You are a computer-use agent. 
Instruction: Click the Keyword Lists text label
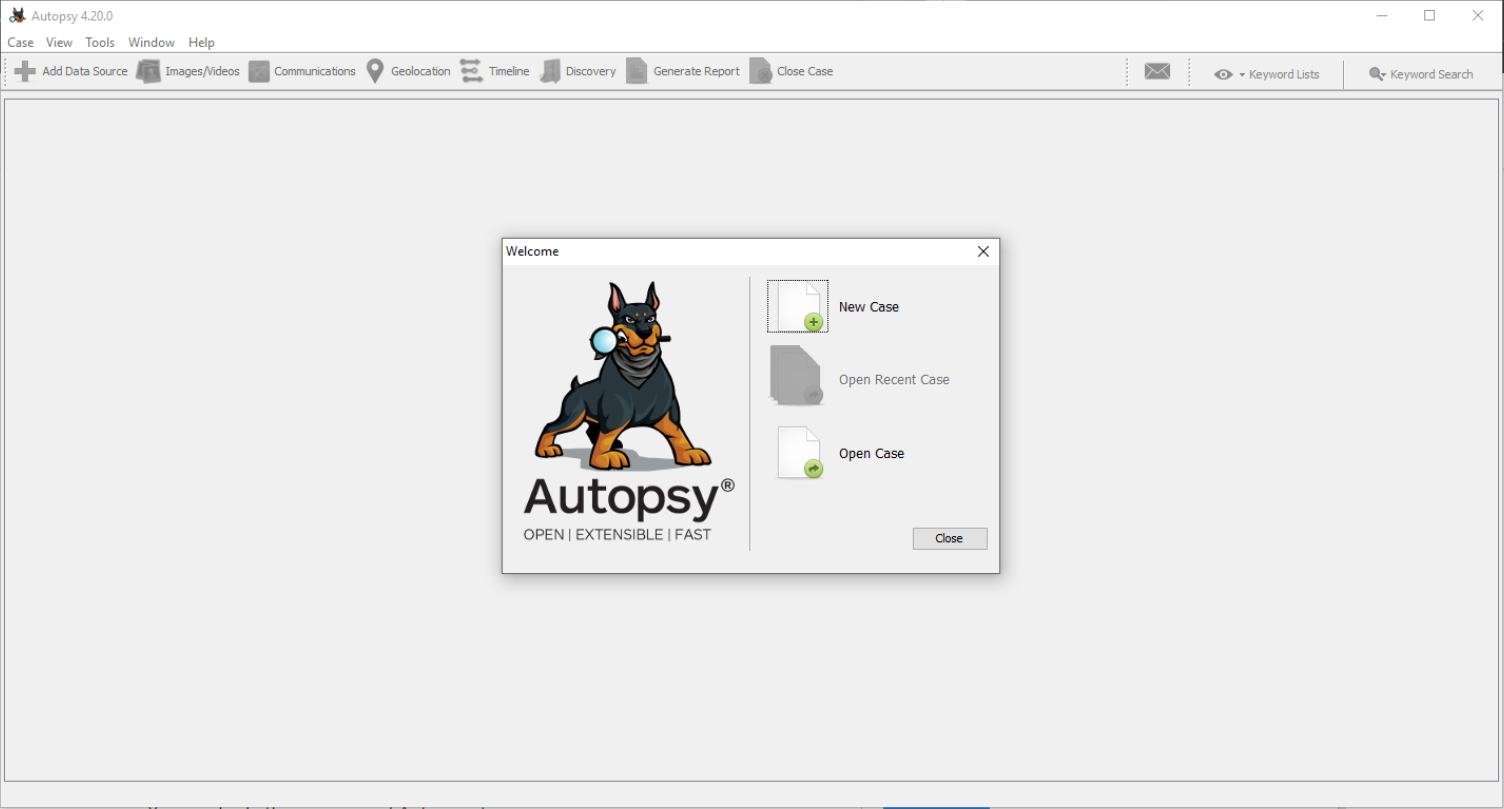click(1284, 75)
